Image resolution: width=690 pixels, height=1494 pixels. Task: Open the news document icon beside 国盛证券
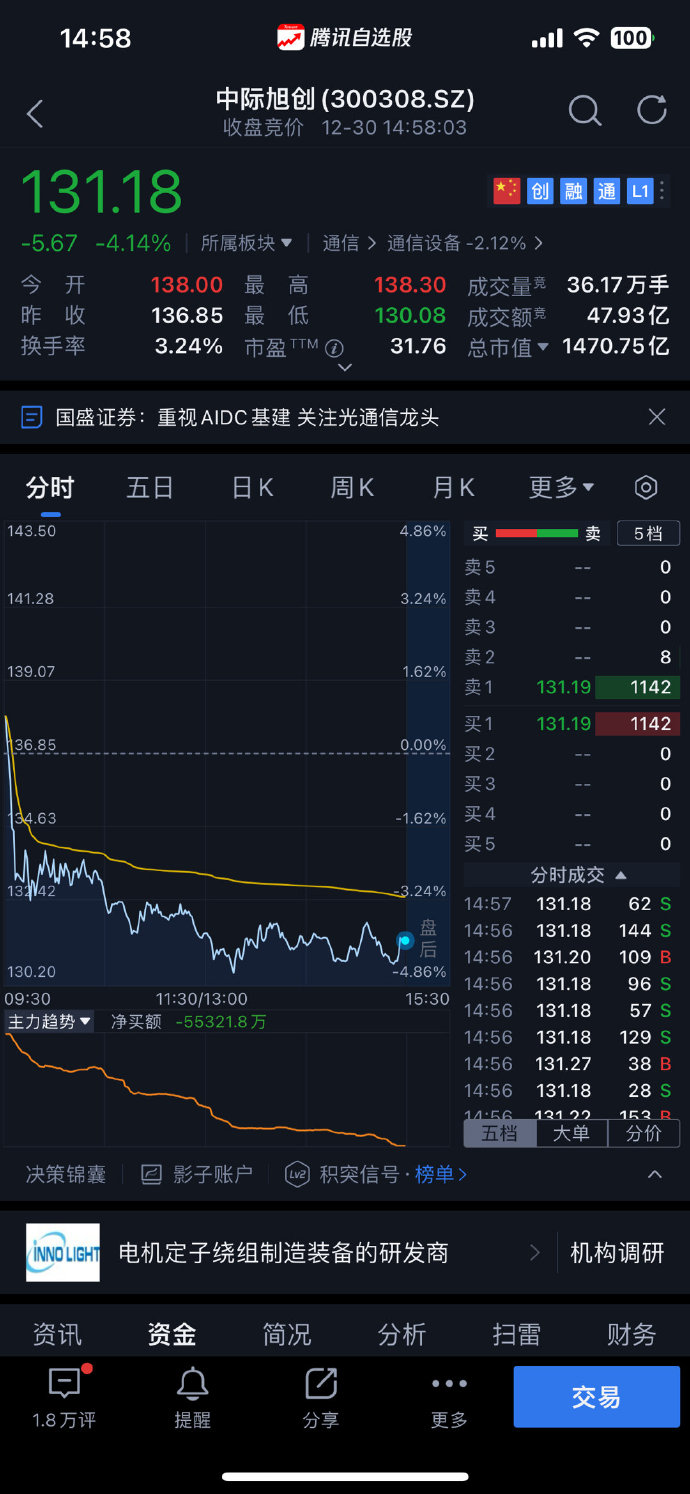32,417
